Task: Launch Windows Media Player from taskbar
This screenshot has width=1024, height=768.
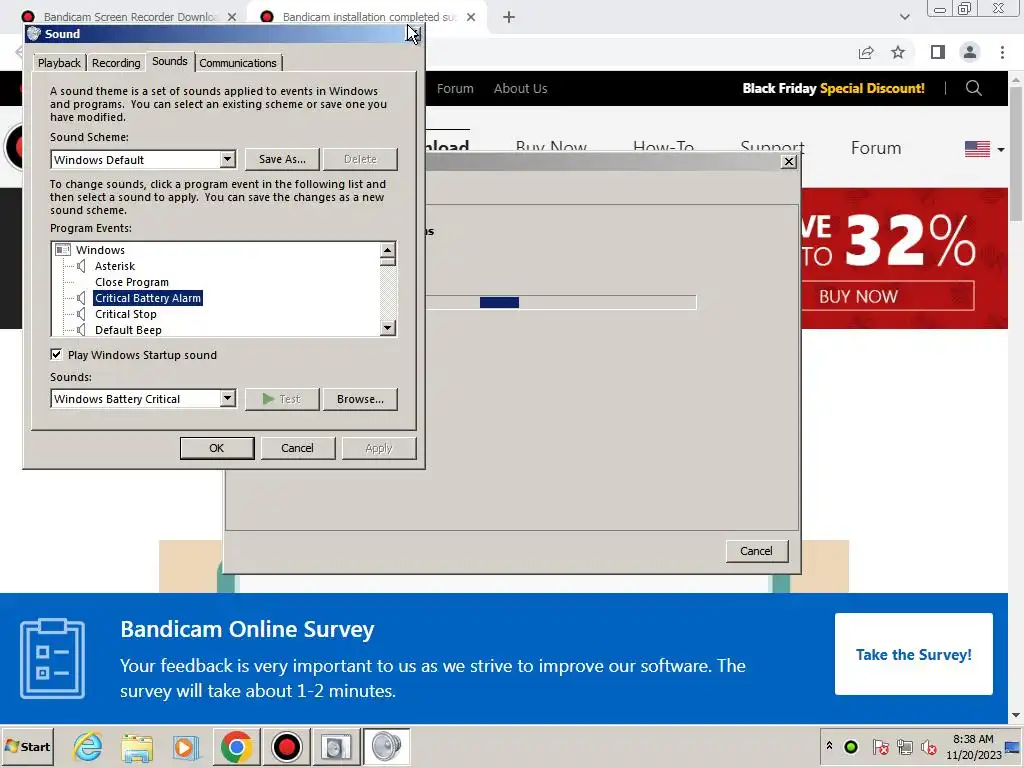Action: pos(186,746)
